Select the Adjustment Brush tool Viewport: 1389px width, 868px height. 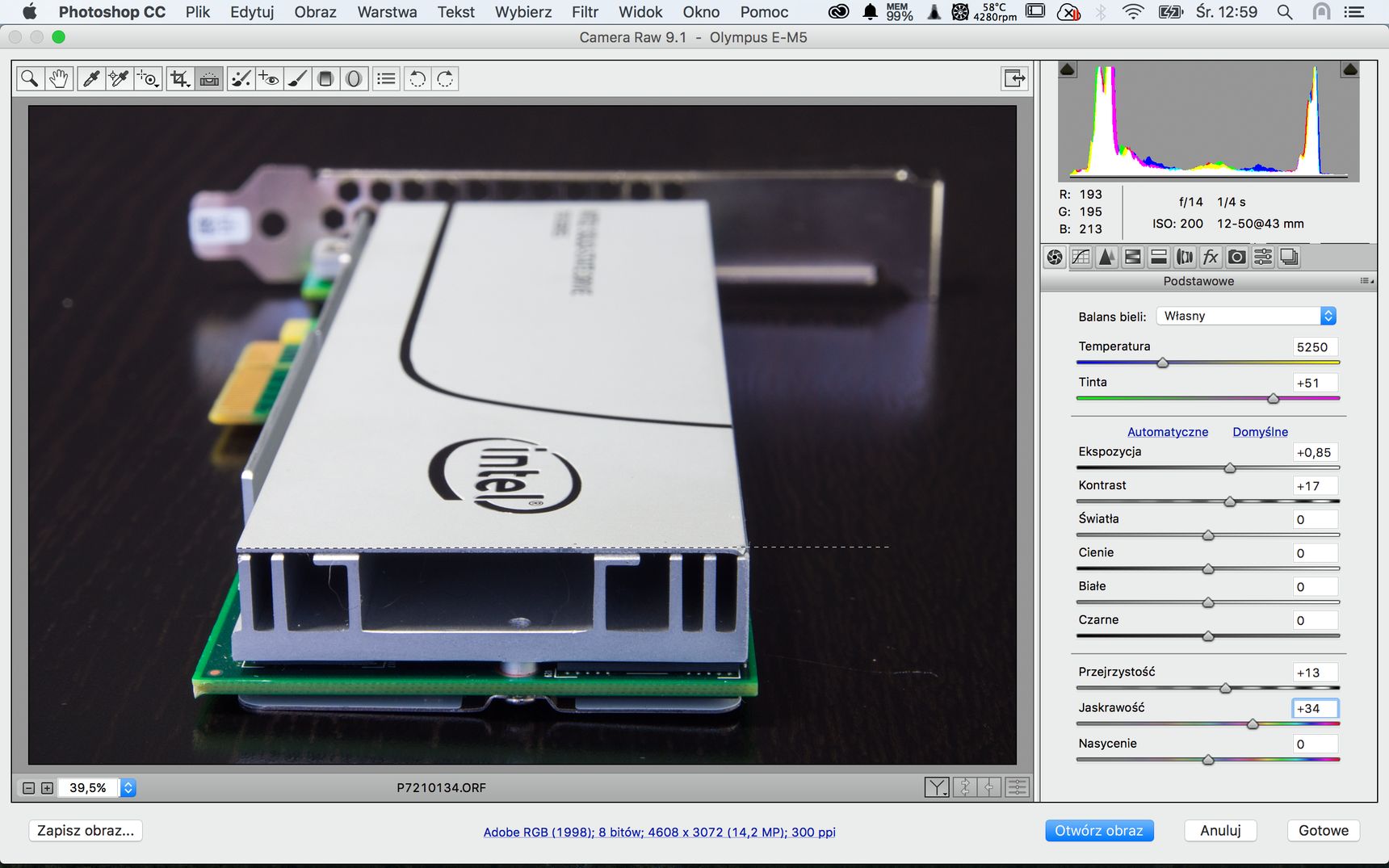pyautogui.click(x=297, y=78)
